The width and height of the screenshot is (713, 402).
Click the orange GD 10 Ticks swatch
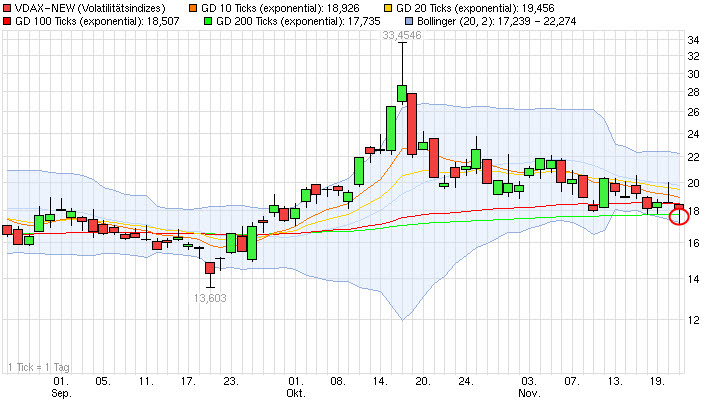tap(193, 8)
